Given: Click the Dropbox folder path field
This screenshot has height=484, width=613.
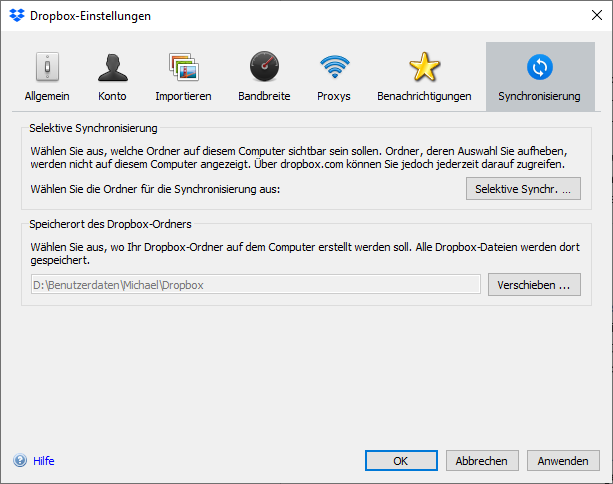Looking at the screenshot, I should click(256, 284).
